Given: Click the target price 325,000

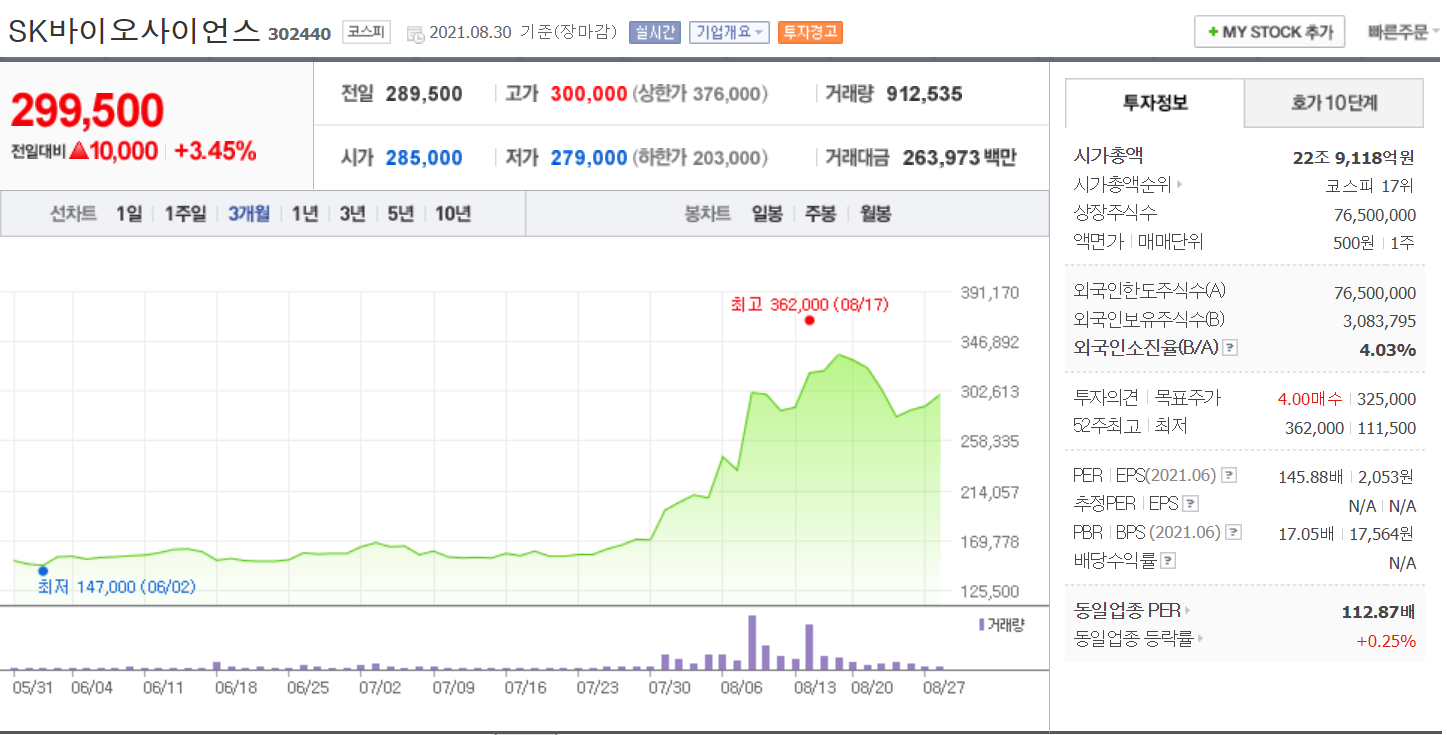Looking at the screenshot, I should 1386,399.
